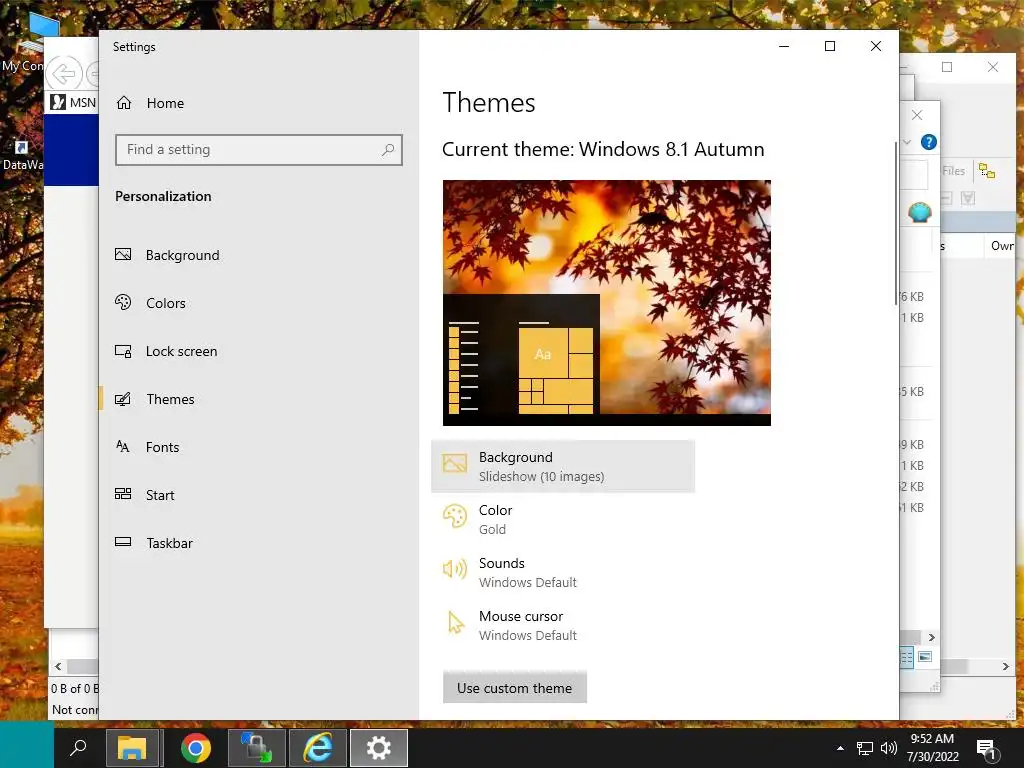The width and height of the screenshot is (1024, 768).
Task: Open the Home icon in Settings sidebar
Action: pyautogui.click(x=124, y=103)
